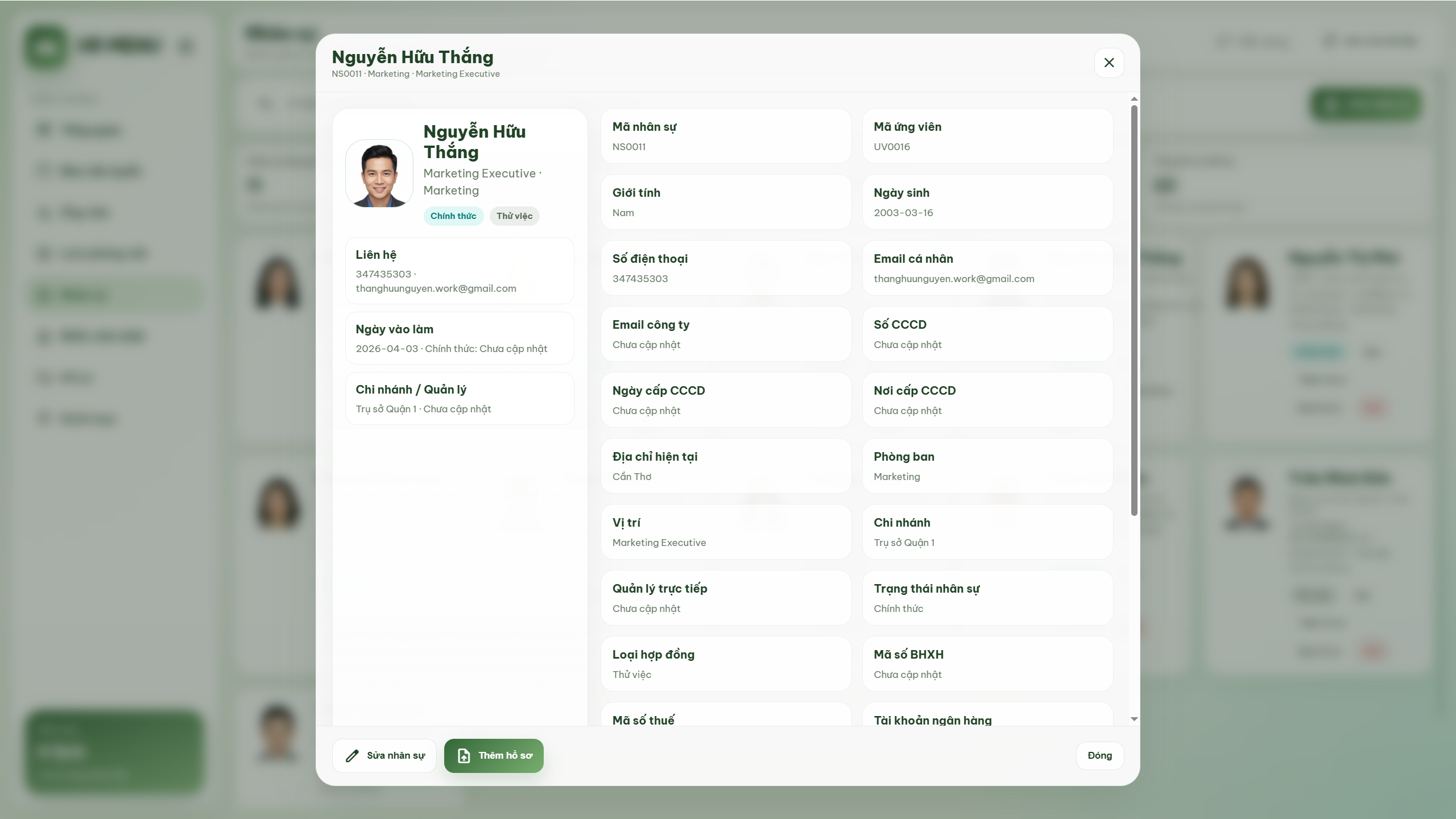Click the dialog scrollbar thumb
Viewport: 1456px width, 819px height.
click(1134, 310)
